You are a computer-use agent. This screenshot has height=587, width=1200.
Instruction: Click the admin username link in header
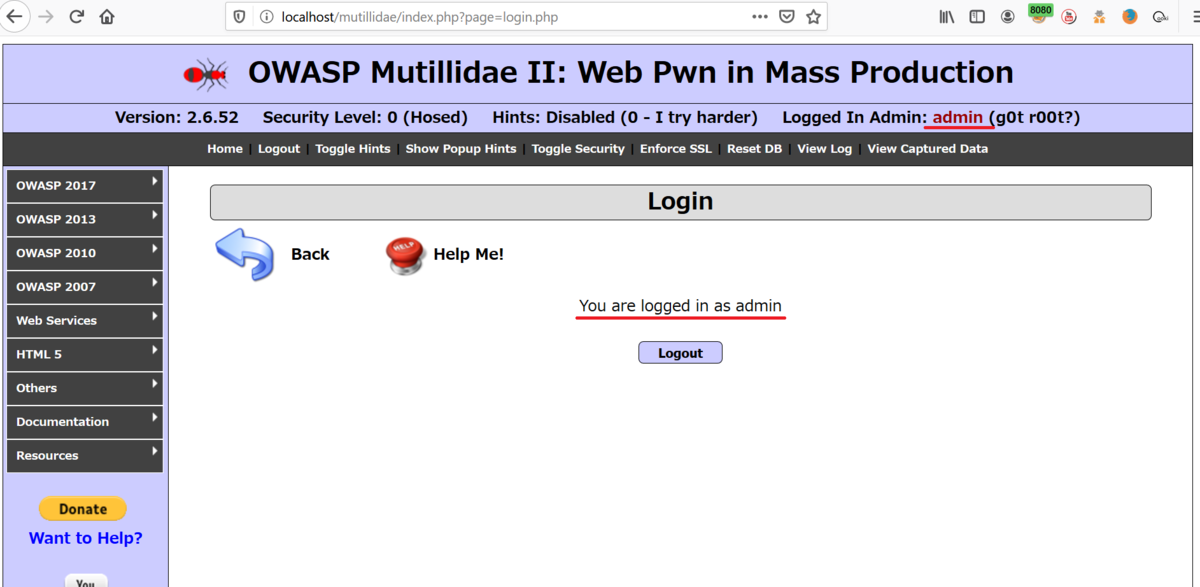(958, 117)
